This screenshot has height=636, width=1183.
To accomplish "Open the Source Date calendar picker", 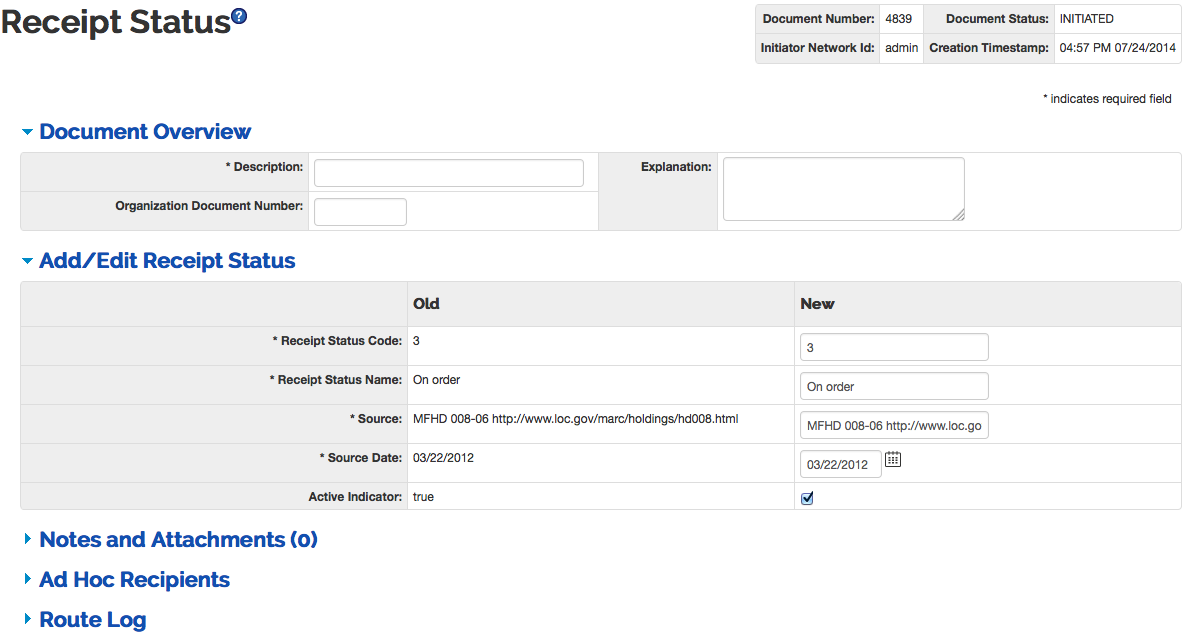I will tap(893, 460).
